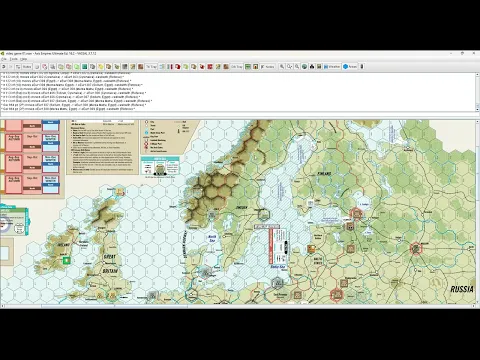This screenshot has width=480, height=360.
Task: Click the yellow toolbar icon left of the brown one
Action: [100, 67]
